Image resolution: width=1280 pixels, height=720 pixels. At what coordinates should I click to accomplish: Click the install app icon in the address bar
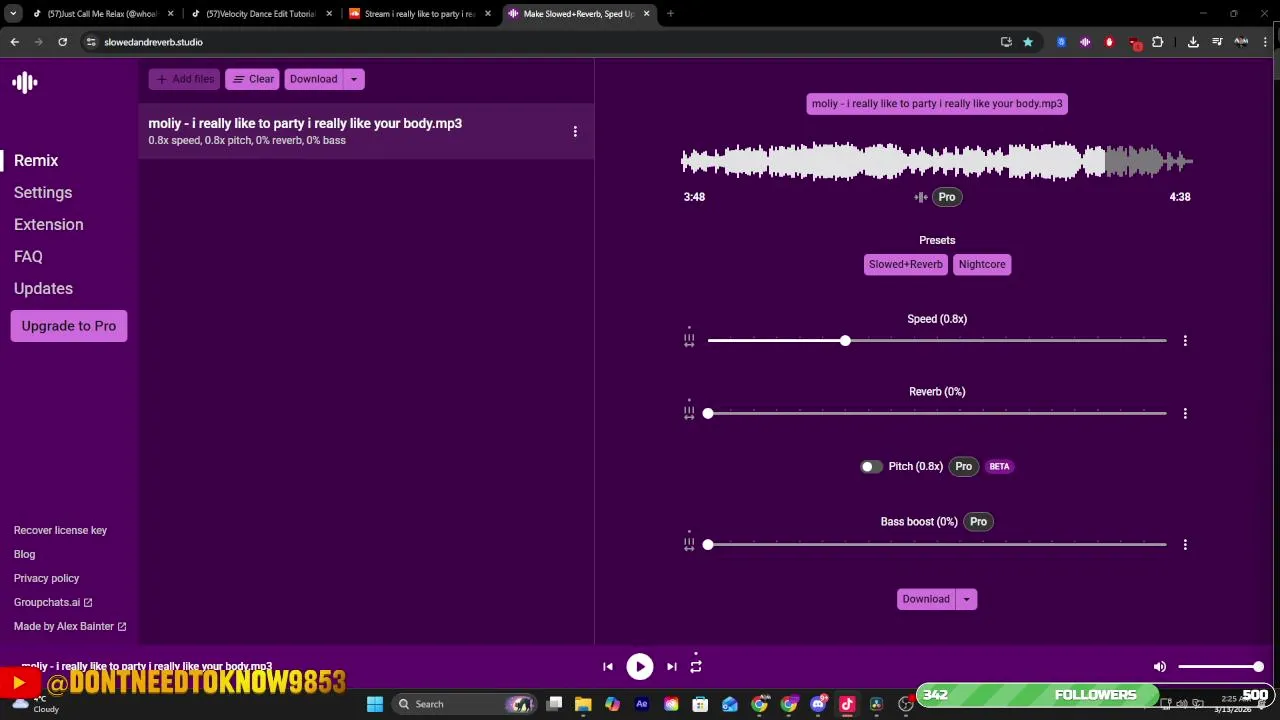(x=1006, y=42)
